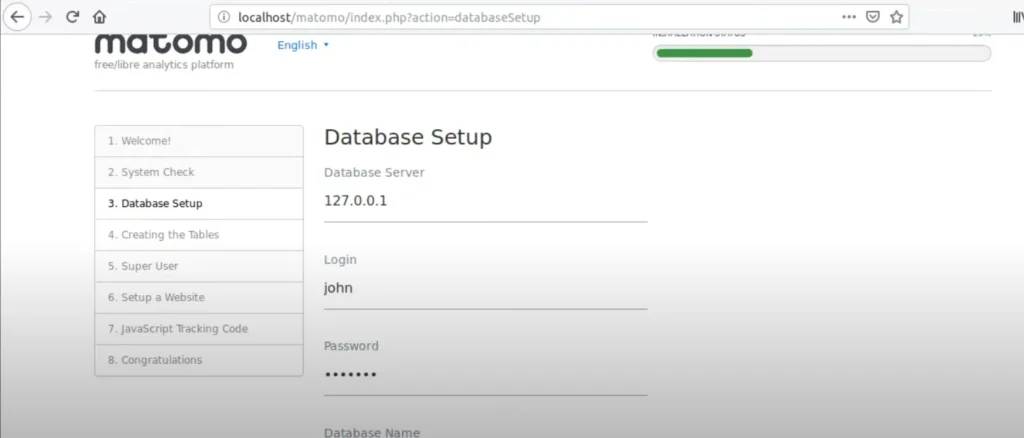The height and width of the screenshot is (438, 1024).
Task: Open the Library icon in the browser toolbar
Action: click(1018, 18)
